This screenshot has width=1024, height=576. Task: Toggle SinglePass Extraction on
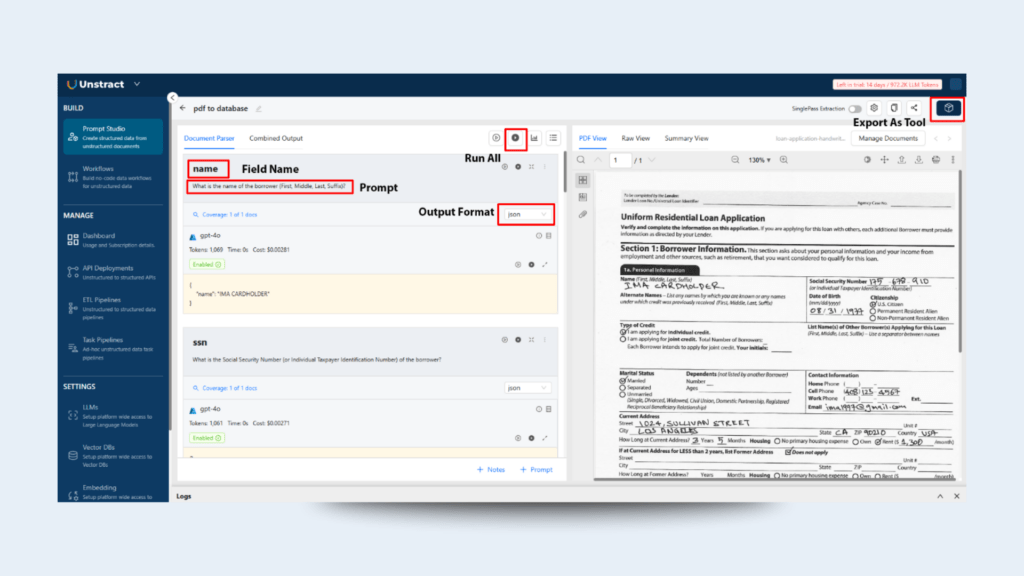[853, 108]
